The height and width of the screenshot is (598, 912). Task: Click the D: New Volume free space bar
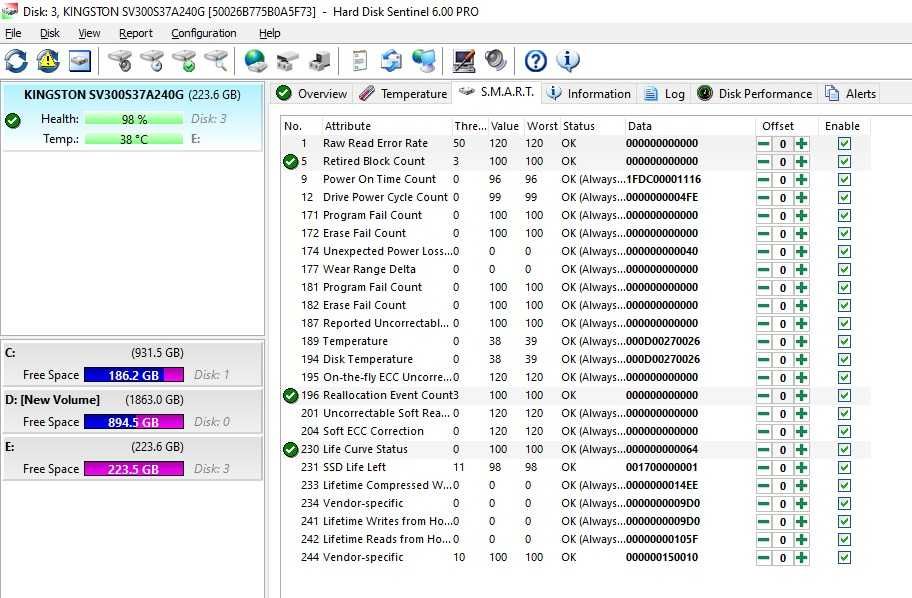134,422
